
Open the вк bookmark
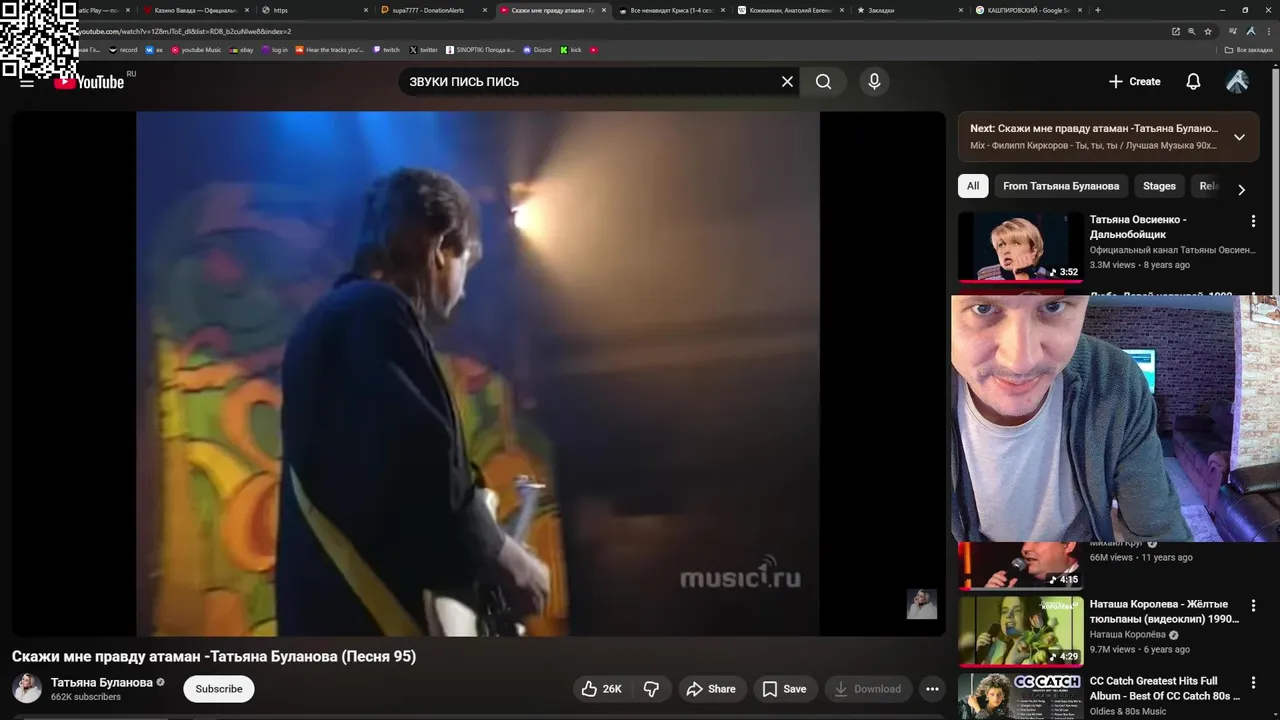[x=154, y=50]
